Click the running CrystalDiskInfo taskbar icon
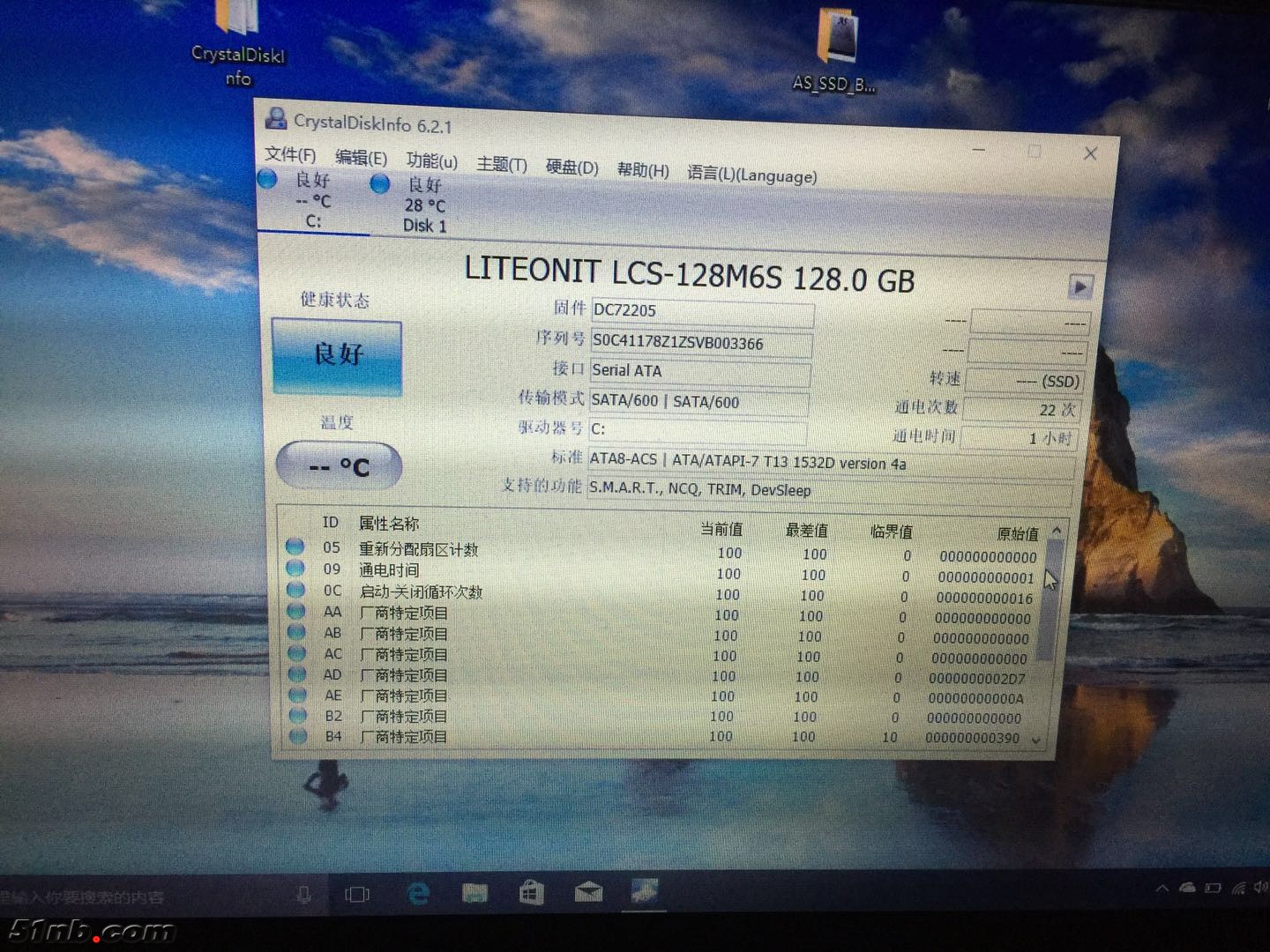The width and height of the screenshot is (1270, 952). click(645, 890)
